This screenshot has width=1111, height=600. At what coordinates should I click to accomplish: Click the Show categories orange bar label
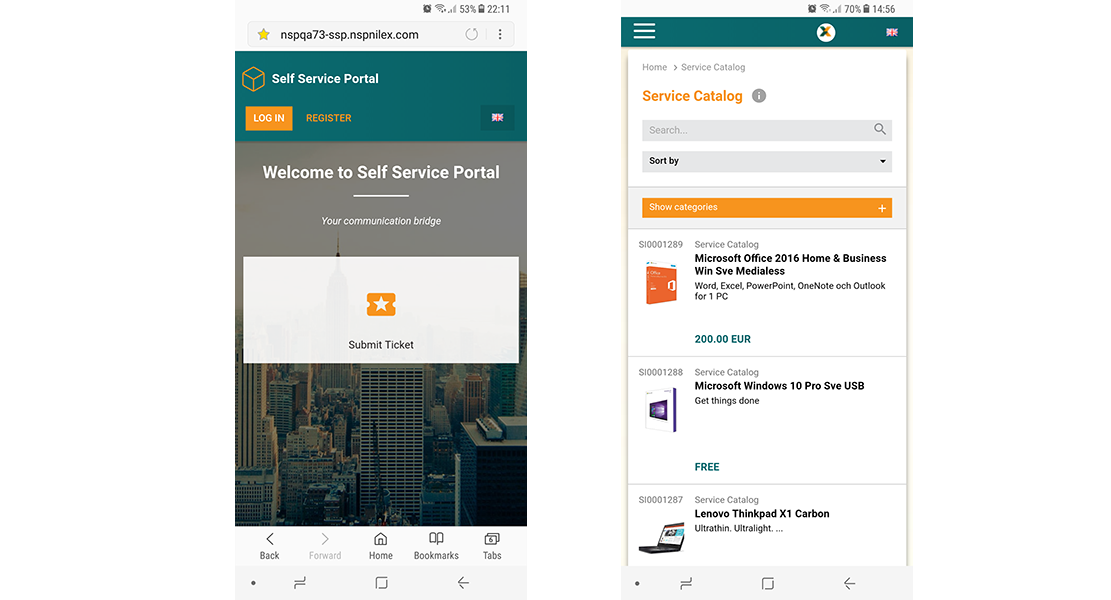point(683,208)
